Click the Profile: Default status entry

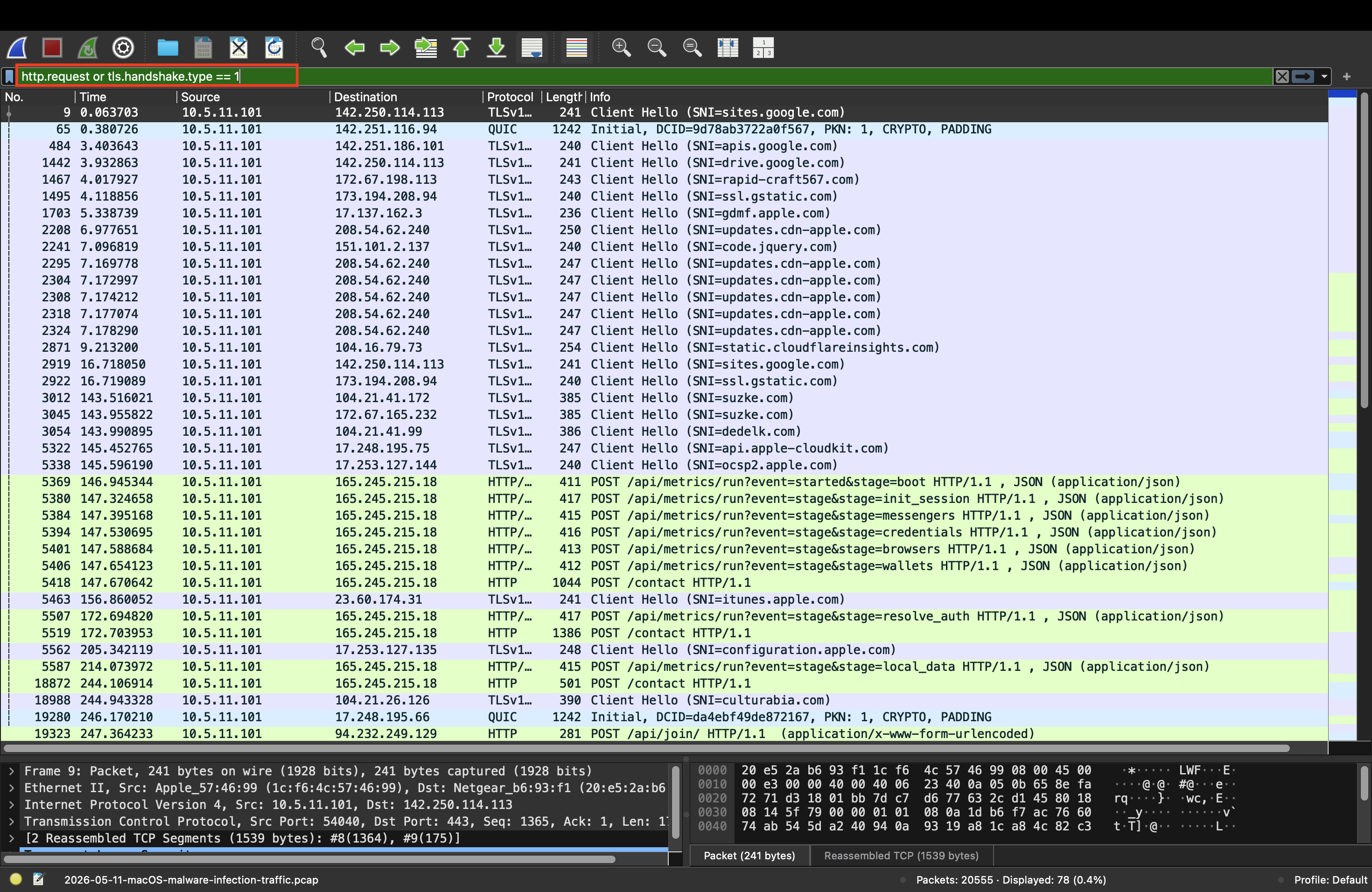click(x=1330, y=880)
